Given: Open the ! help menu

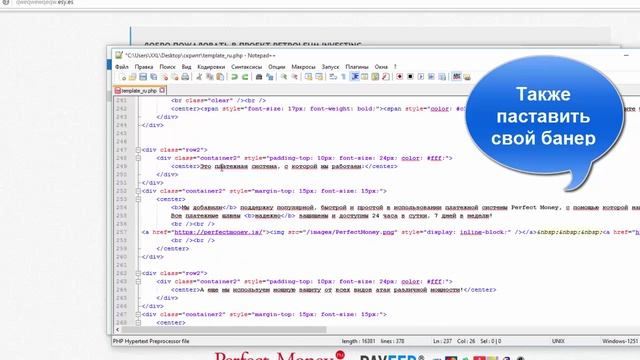Looking at the screenshot, I should click(395, 67).
